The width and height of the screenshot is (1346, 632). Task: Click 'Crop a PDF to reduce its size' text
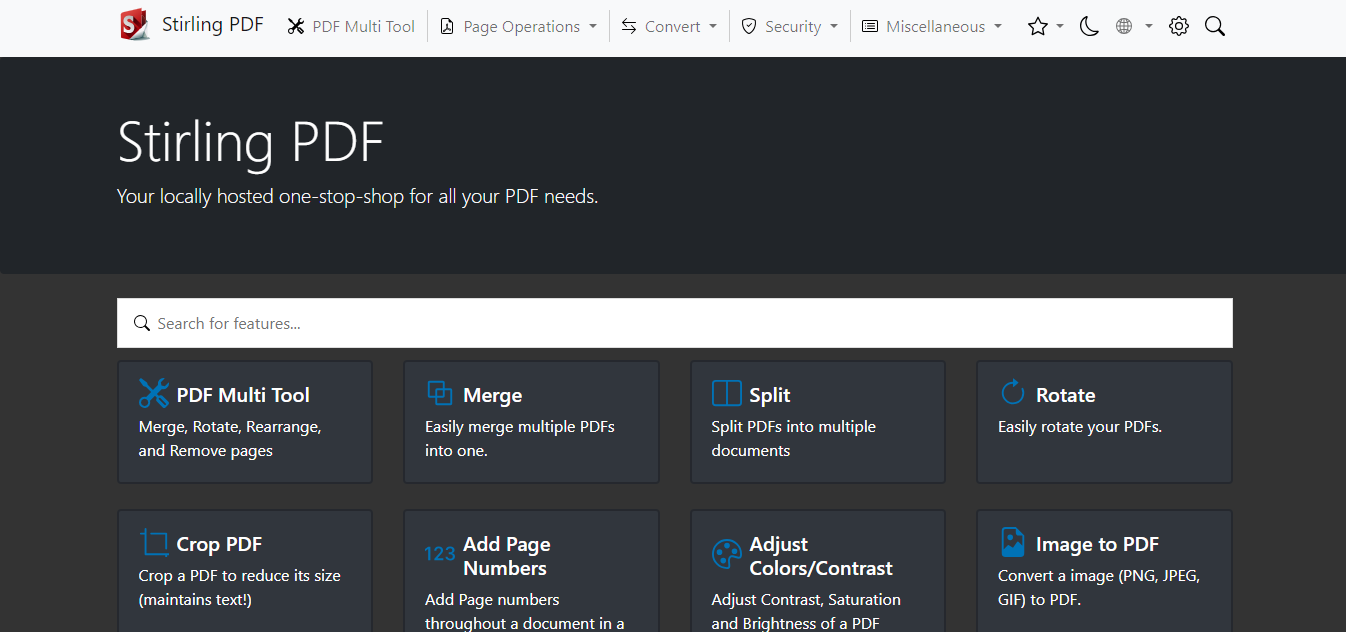pos(240,576)
